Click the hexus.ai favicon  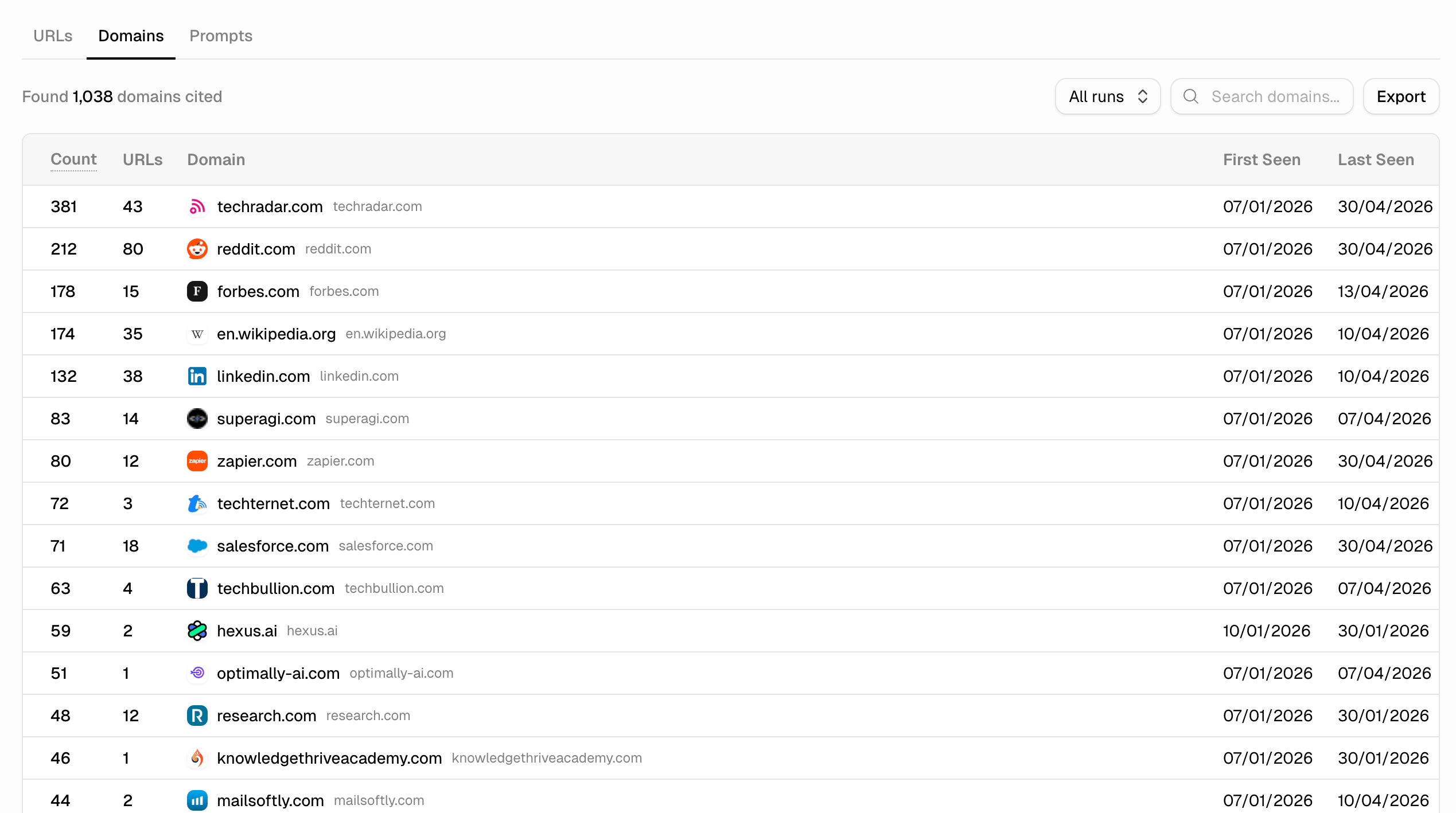[x=197, y=631]
